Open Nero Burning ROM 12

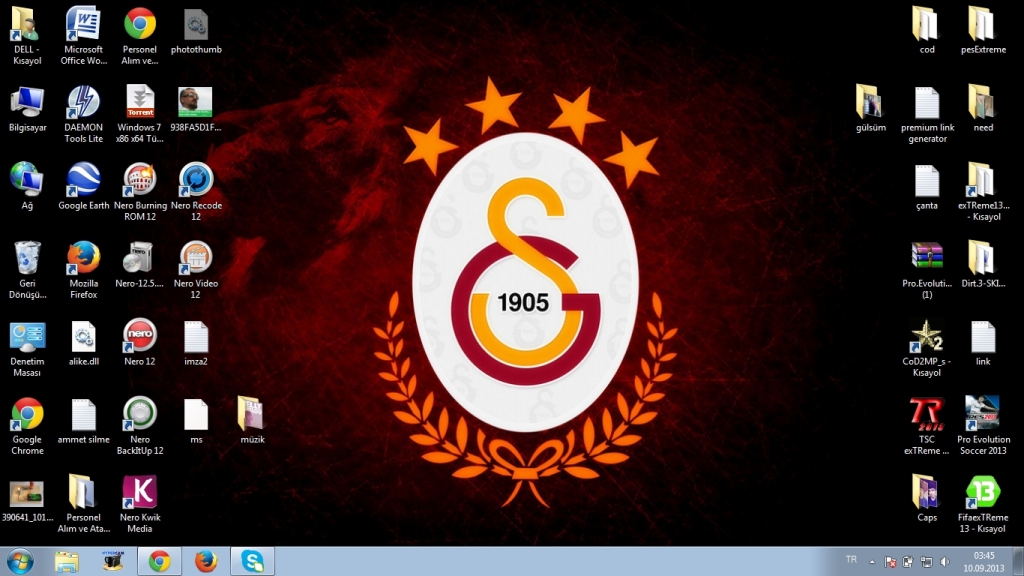[140, 192]
